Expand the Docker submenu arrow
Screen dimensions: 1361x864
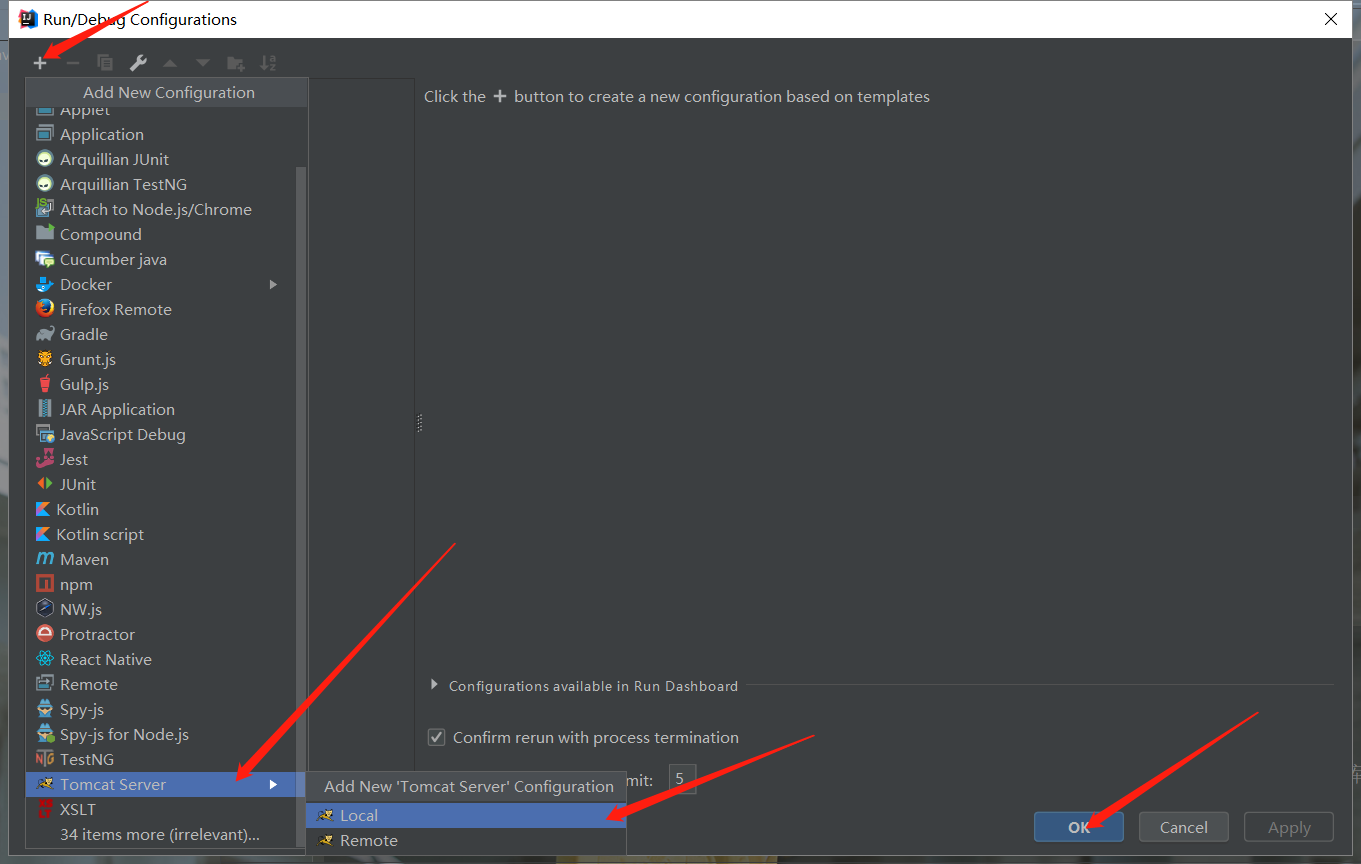tap(273, 284)
